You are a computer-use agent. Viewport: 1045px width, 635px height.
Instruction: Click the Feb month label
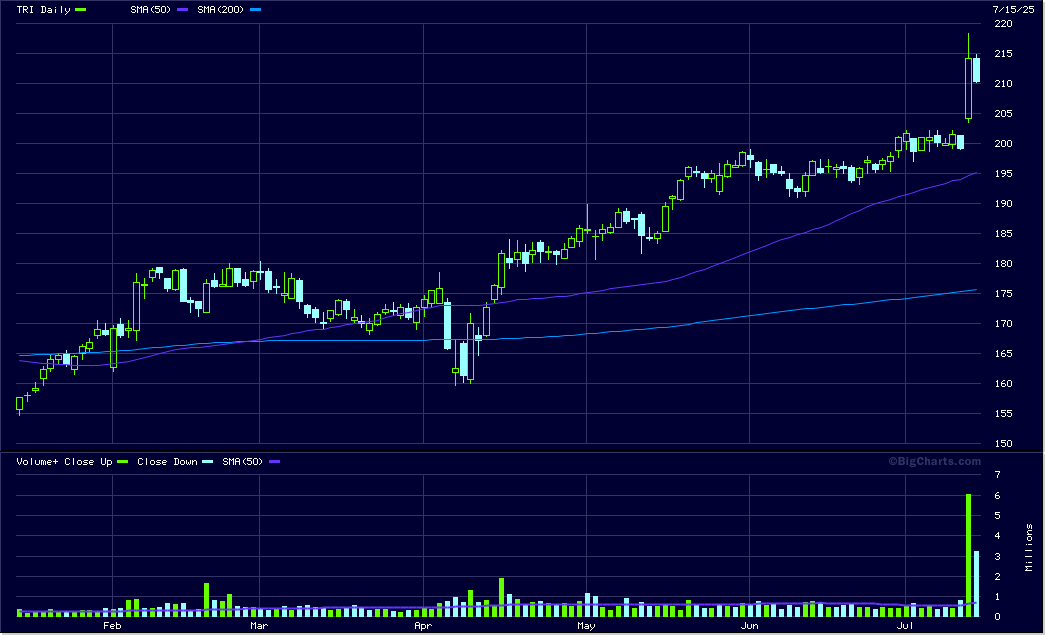pyautogui.click(x=112, y=626)
